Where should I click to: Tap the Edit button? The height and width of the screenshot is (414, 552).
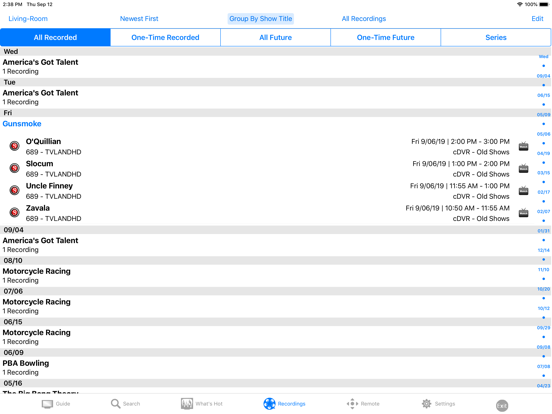[537, 19]
